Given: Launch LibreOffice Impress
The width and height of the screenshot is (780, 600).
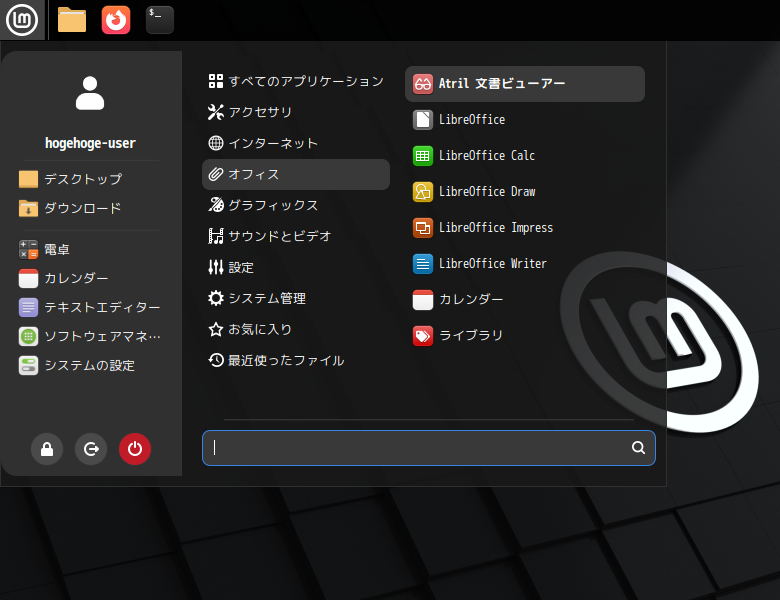Looking at the screenshot, I should 525,228.
